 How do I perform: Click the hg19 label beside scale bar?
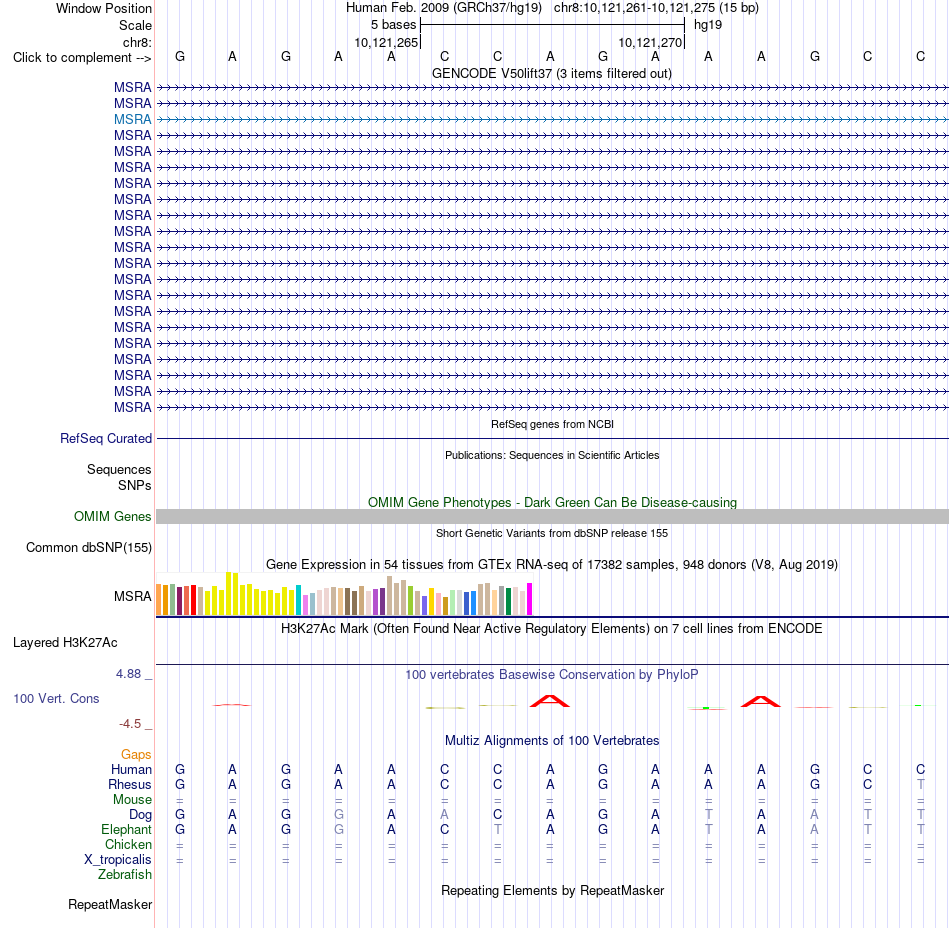pyautogui.click(x=708, y=25)
